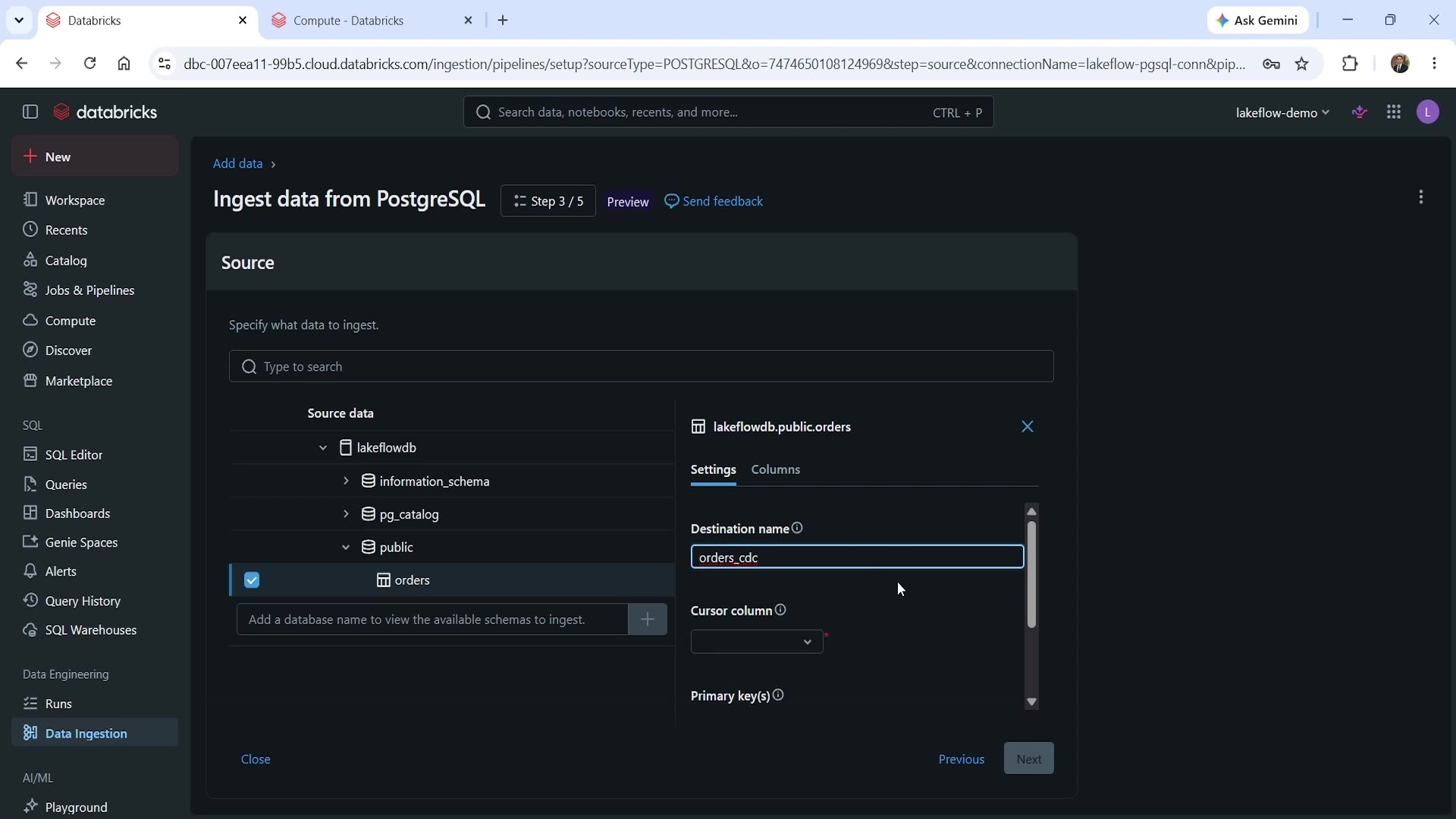This screenshot has height=819, width=1456.
Task: Toggle the sidebar collapse icon
Action: click(30, 112)
